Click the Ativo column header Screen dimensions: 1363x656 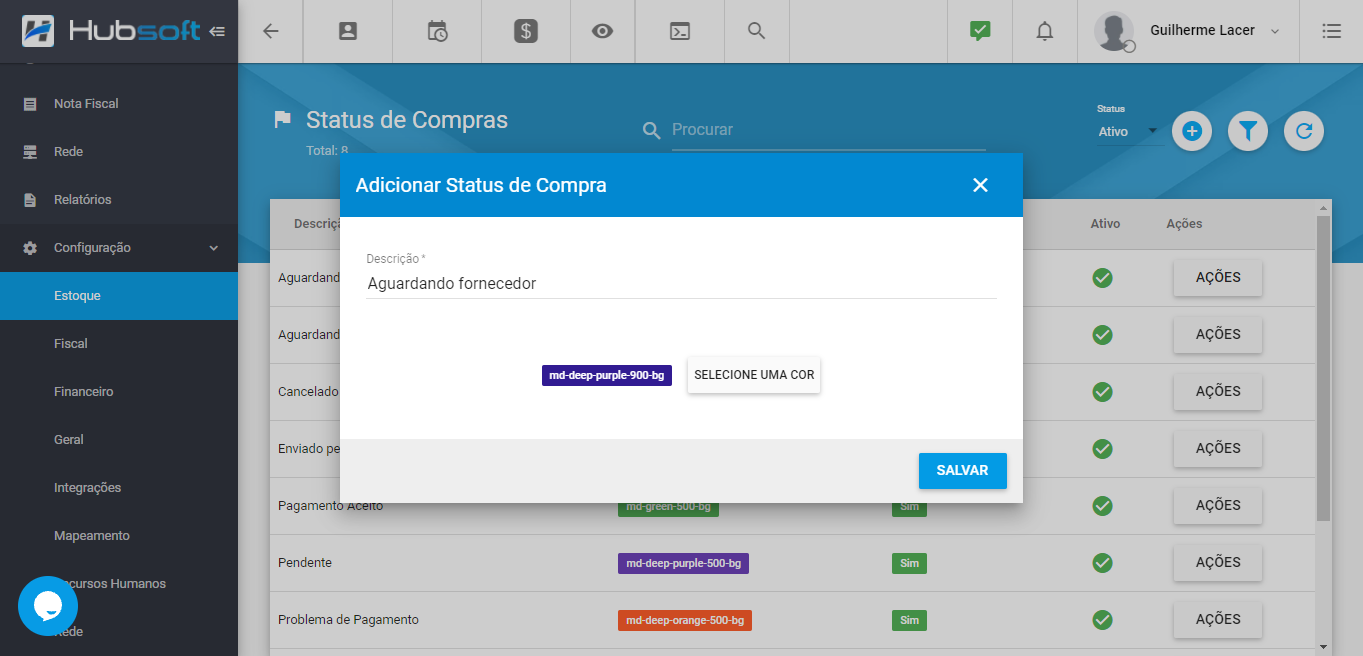tap(1105, 224)
